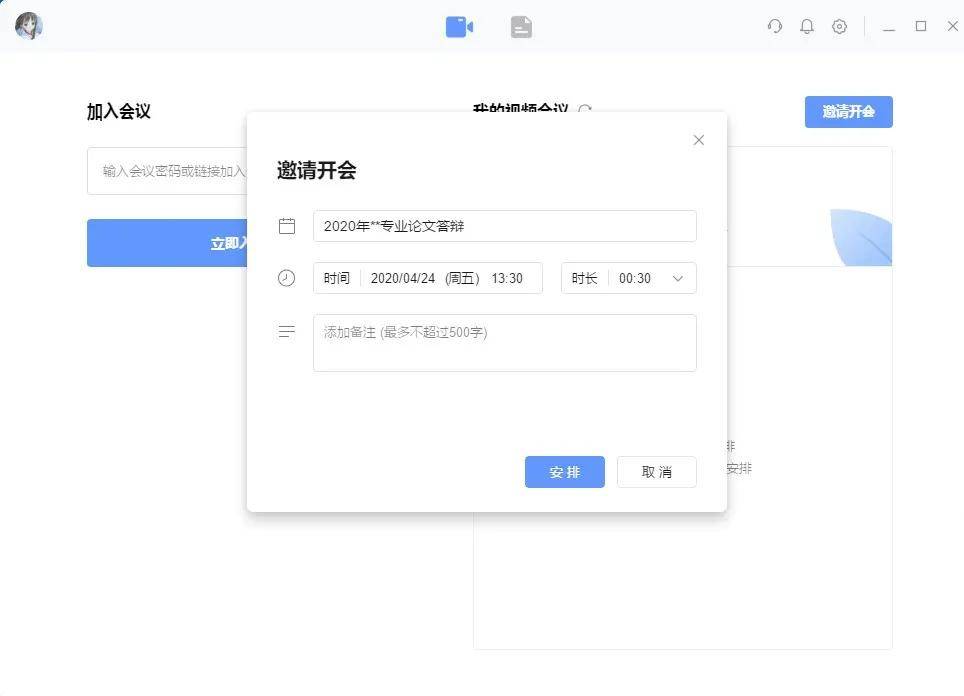The height and width of the screenshot is (696, 964).
Task: Click the calendar icon beside meeting topic
Action: pos(287,226)
